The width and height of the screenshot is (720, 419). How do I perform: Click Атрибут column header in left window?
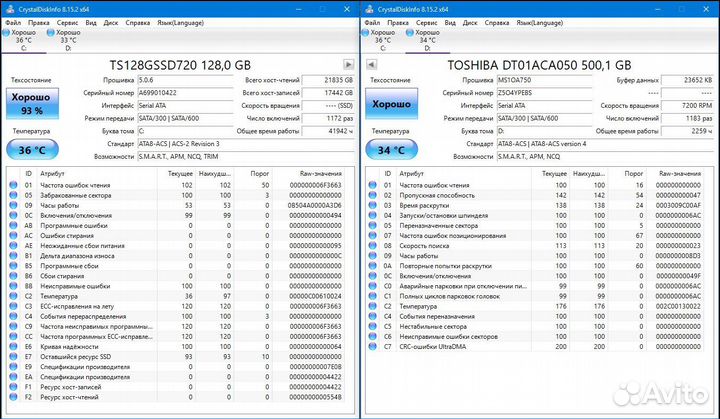click(x=52, y=174)
